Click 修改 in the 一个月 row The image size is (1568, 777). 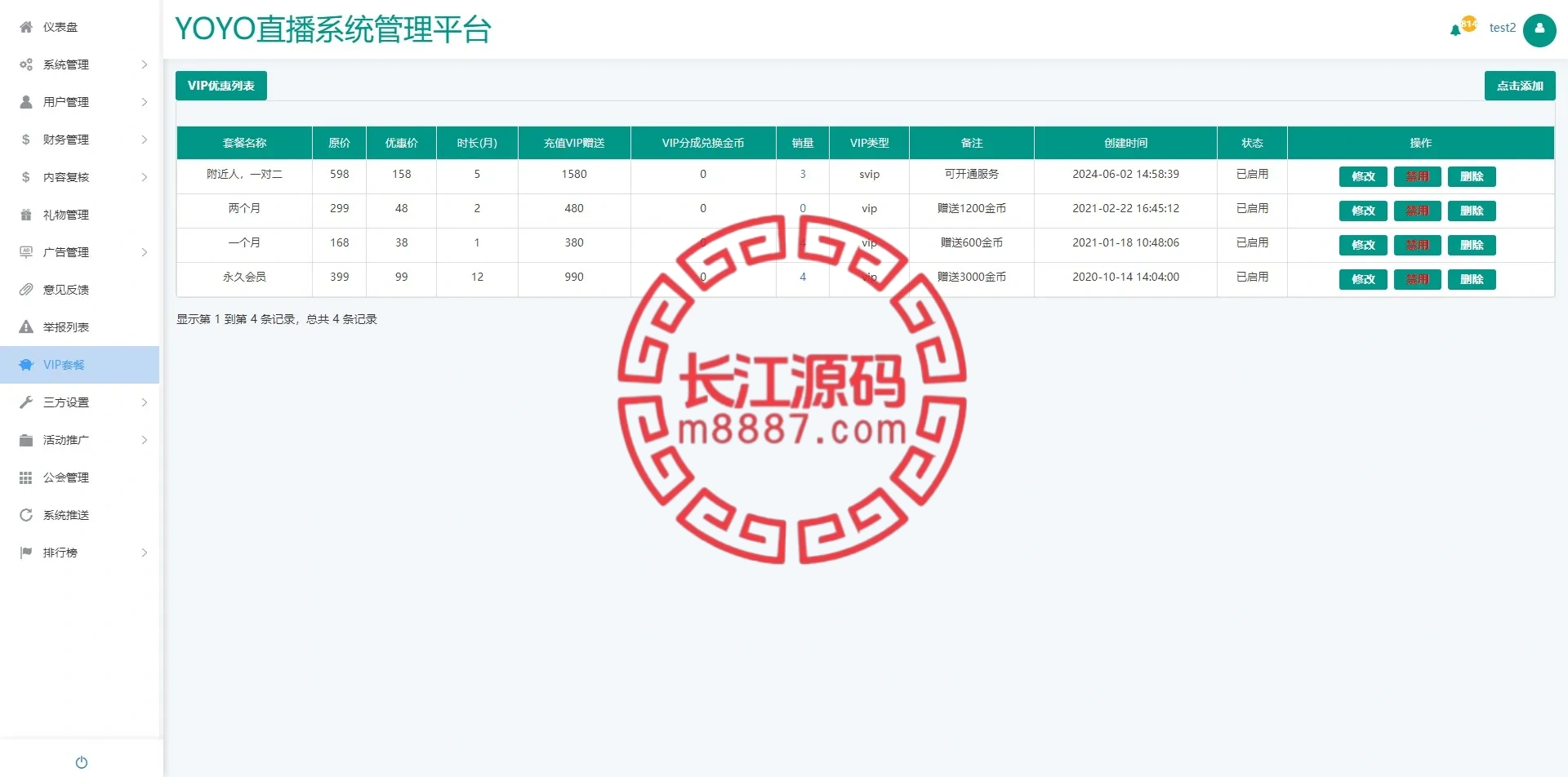coord(1363,245)
